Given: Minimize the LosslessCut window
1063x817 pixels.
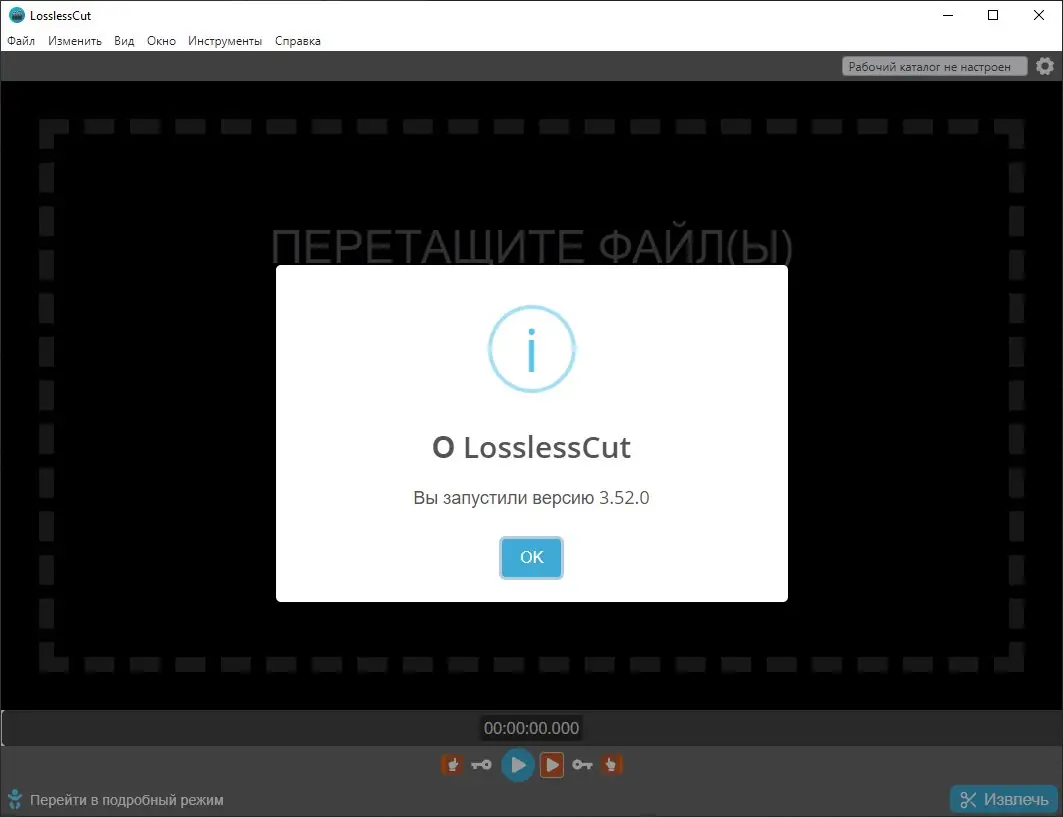Looking at the screenshot, I should (x=948, y=15).
